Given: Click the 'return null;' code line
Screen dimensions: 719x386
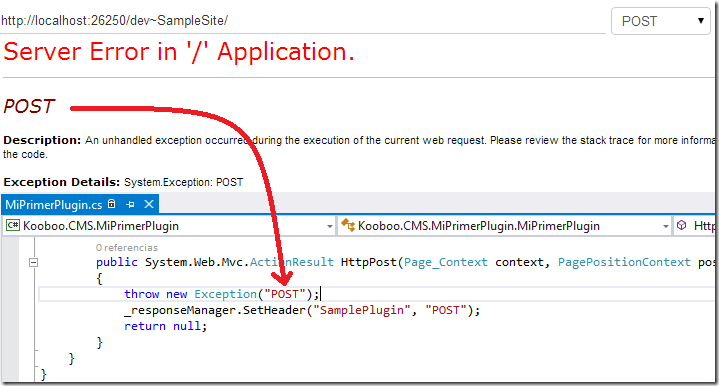Looking at the screenshot, I should (166, 326).
